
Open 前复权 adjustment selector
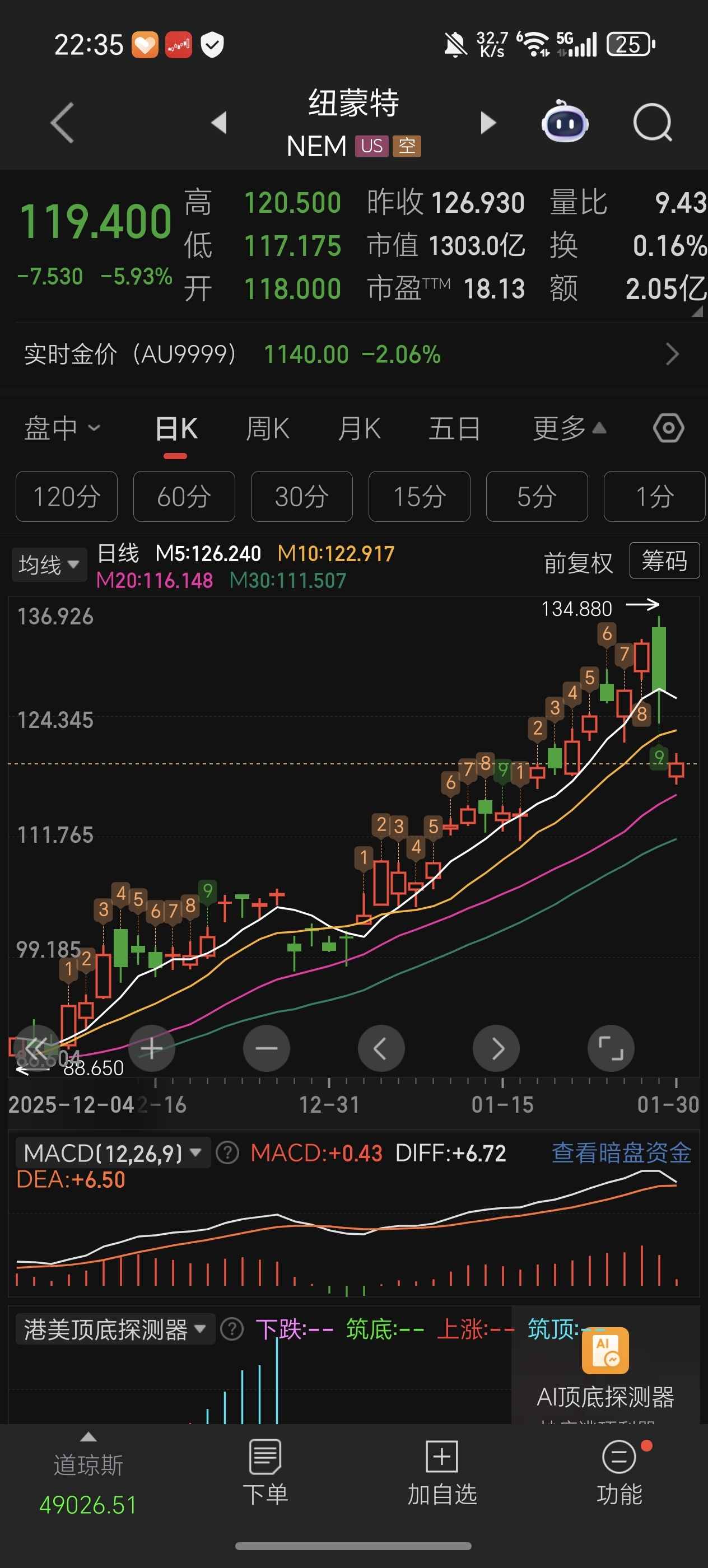coord(577,562)
